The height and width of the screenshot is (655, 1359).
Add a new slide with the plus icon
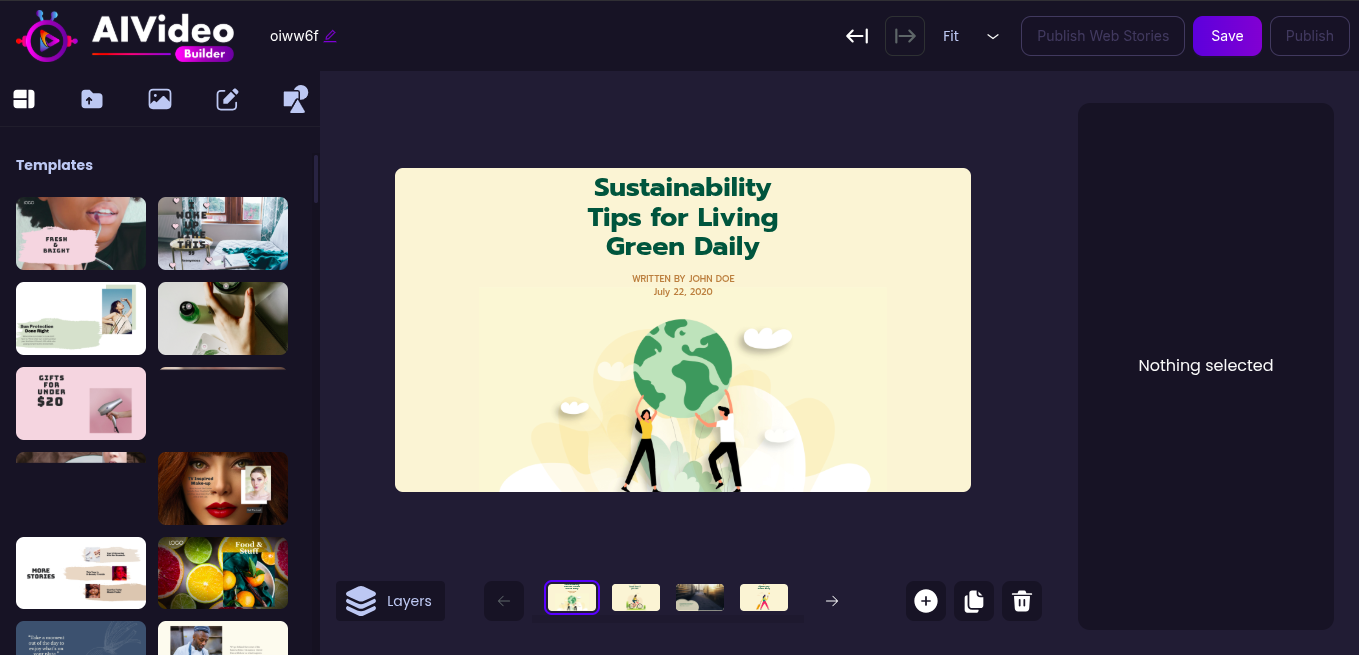[x=925, y=600]
